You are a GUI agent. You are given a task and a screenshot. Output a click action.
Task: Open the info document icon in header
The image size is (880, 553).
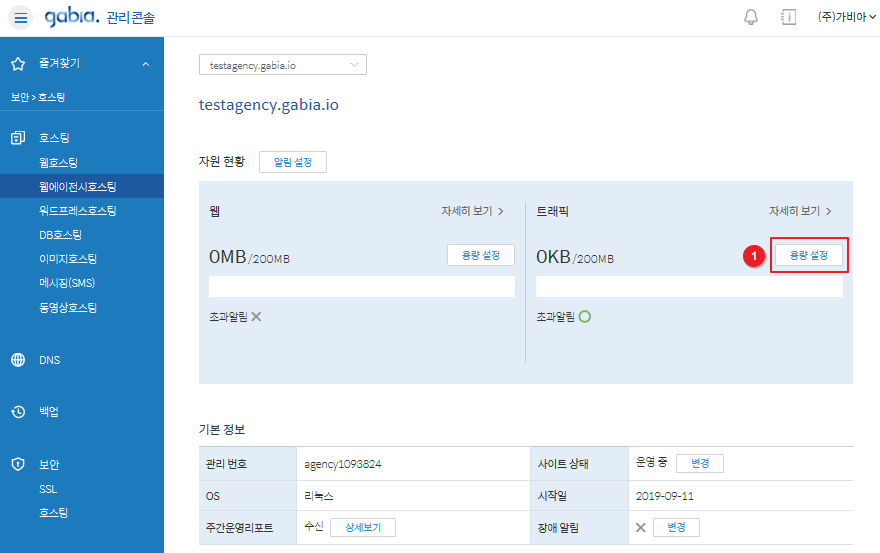tap(788, 18)
